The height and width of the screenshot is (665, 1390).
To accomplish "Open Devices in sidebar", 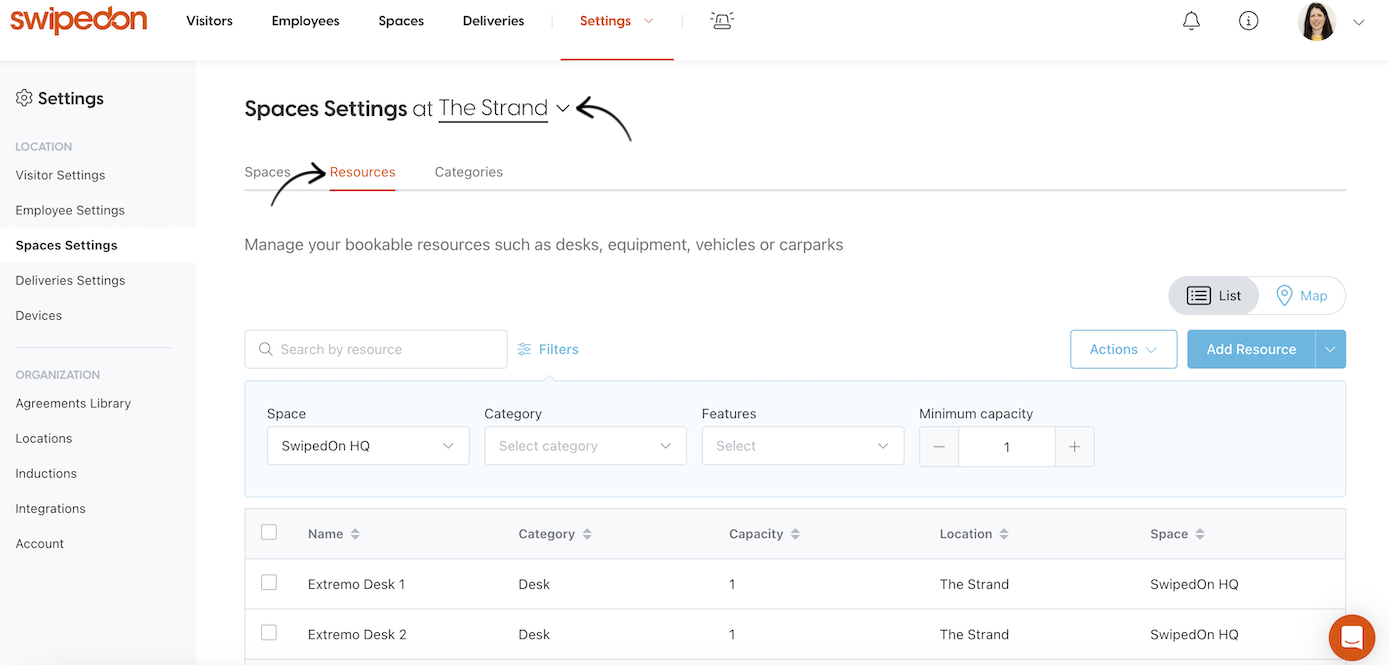I will pyautogui.click(x=39, y=315).
